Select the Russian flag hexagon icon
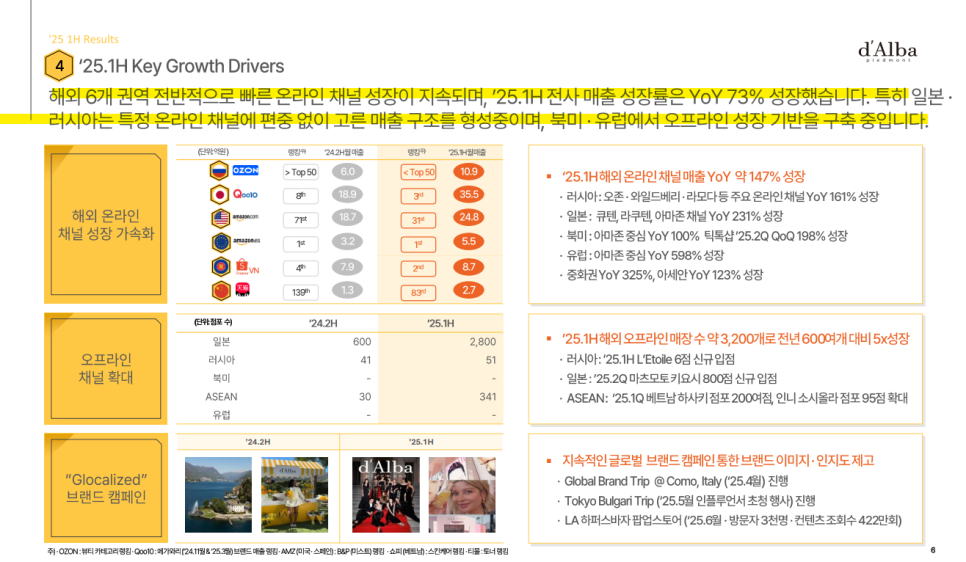966x562 pixels. point(219,170)
